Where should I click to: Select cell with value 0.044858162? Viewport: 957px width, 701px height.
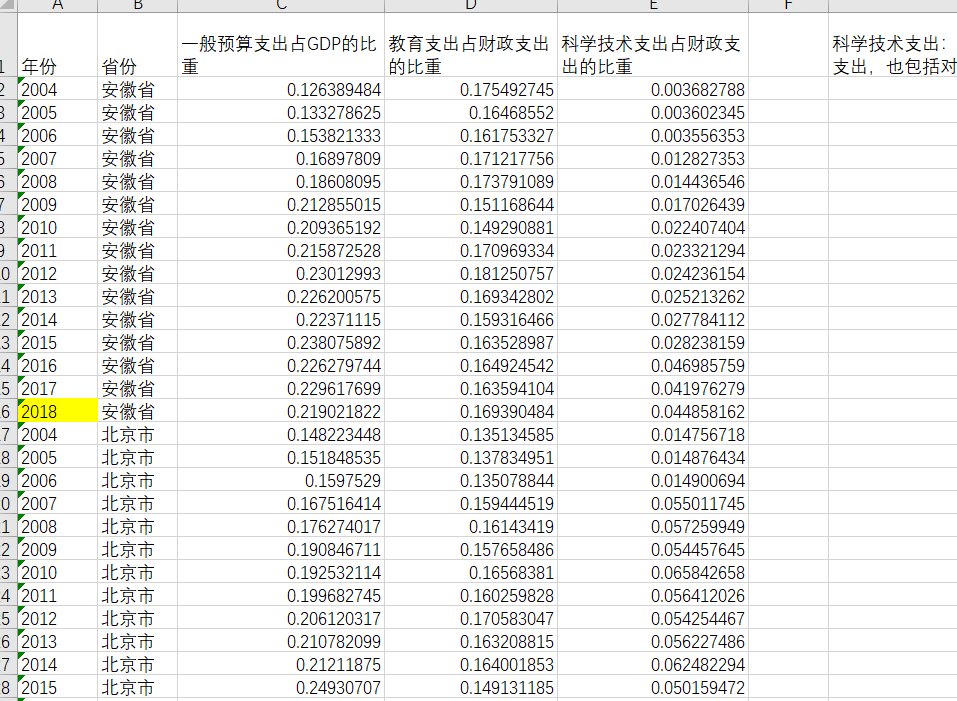[x=652, y=411]
